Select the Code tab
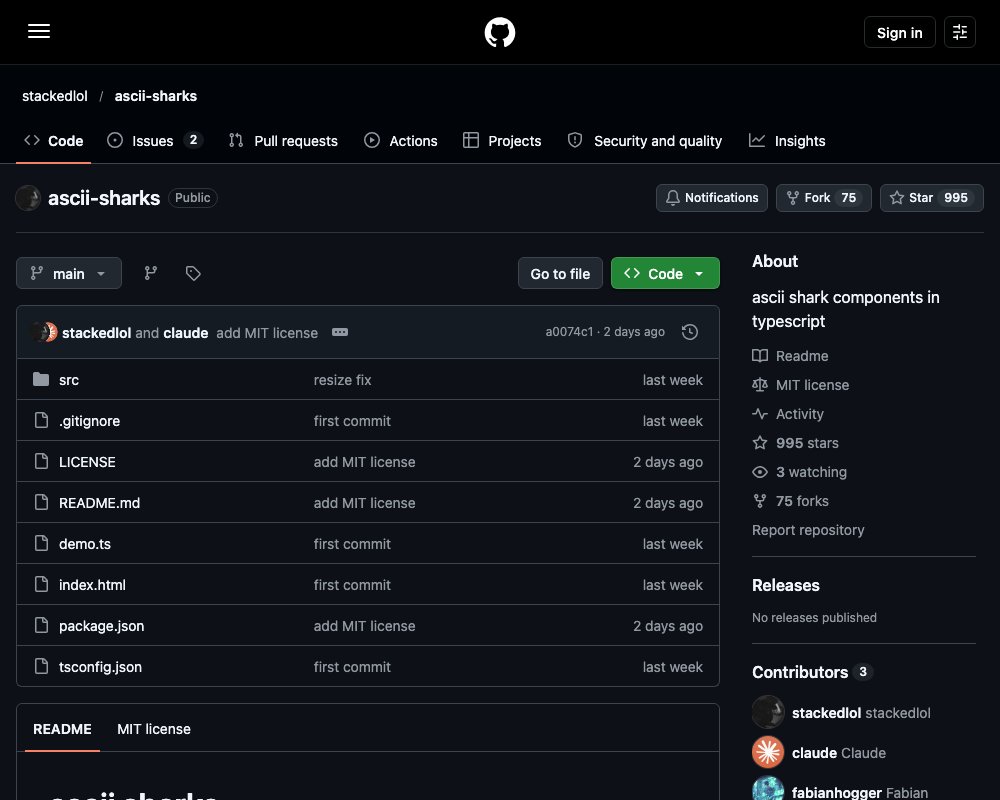Image resolution: width=1000 pixels, height=800 pixels. tap(54, 140)
